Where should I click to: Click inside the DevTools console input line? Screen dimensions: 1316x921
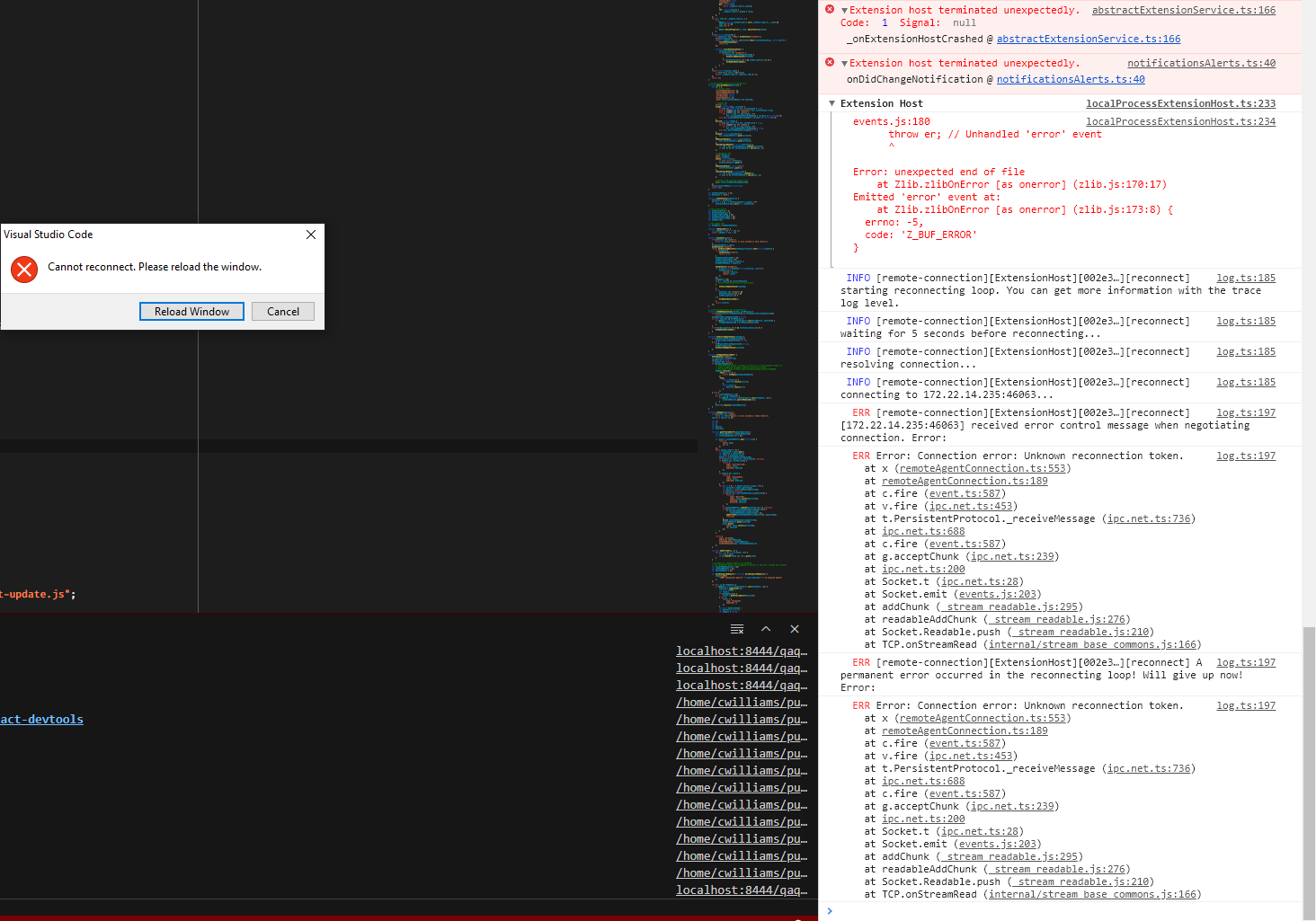[989, 910]
